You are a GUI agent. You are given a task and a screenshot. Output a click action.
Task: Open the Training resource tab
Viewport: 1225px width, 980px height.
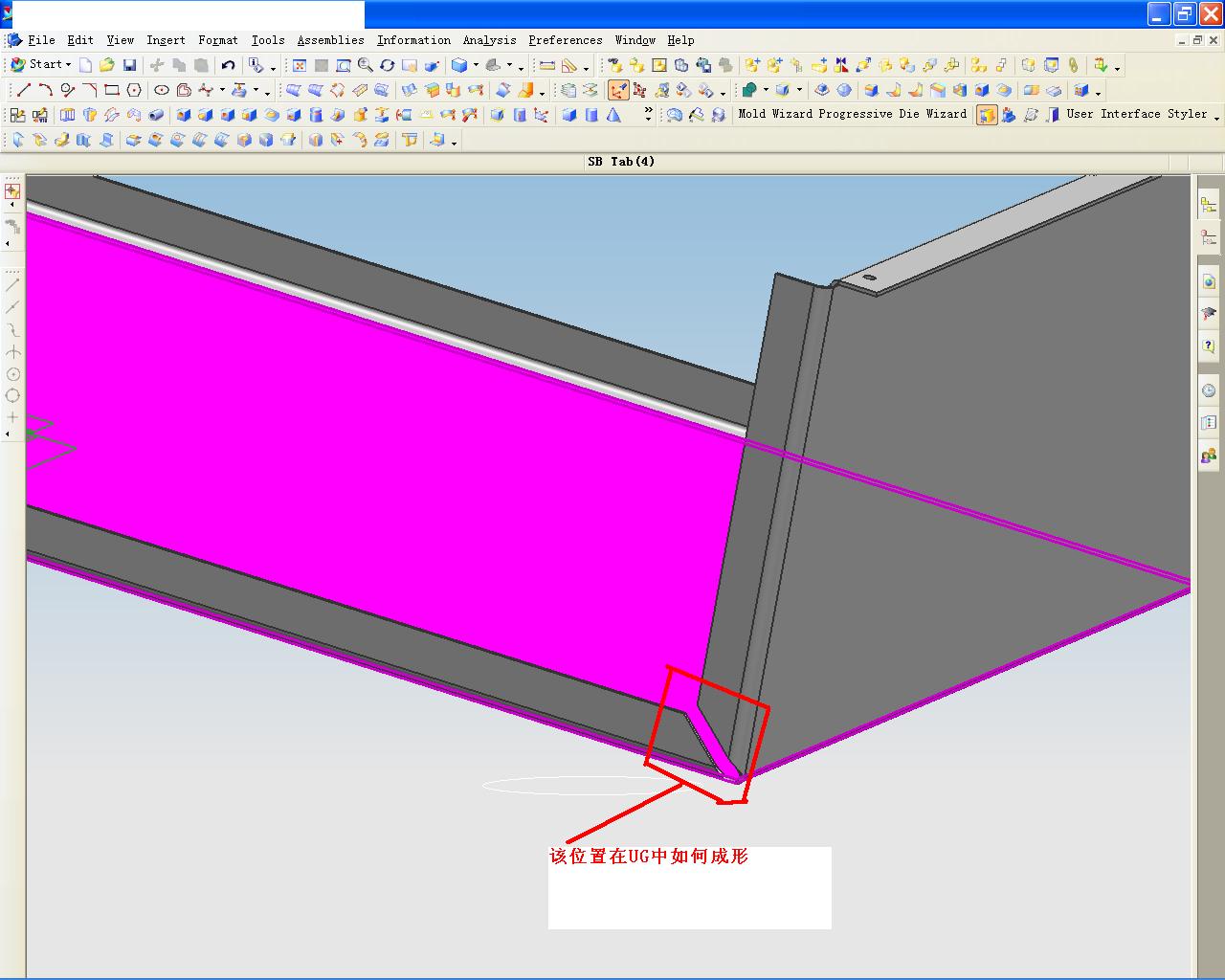(1209, 313)
